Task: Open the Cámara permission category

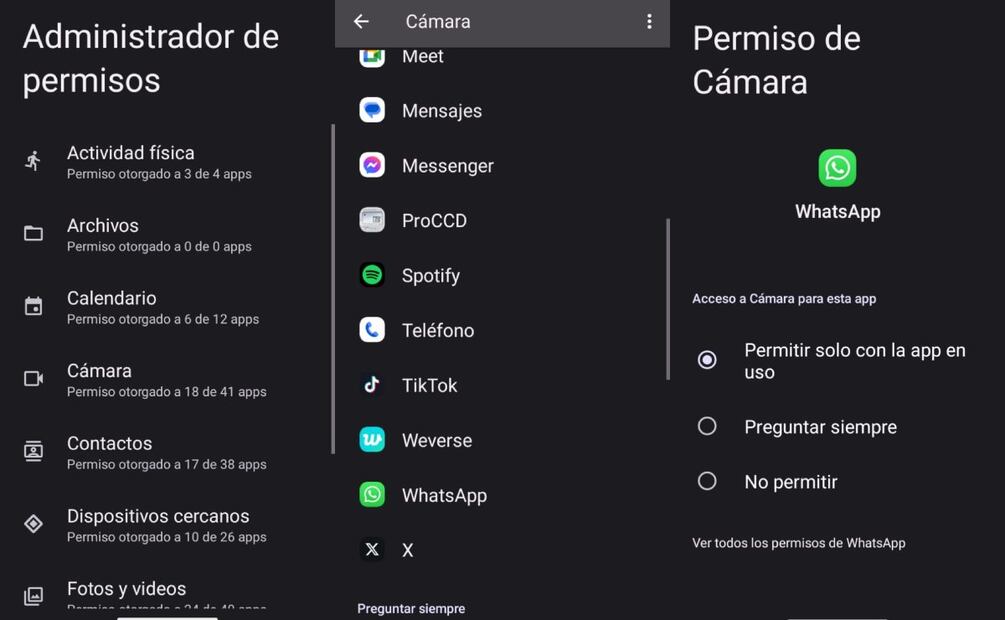Action: [x=165, y=380]
